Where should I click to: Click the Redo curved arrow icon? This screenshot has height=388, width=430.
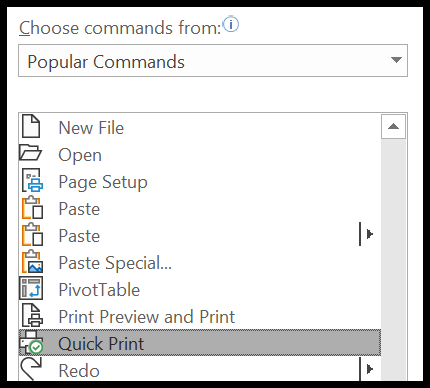31,369
